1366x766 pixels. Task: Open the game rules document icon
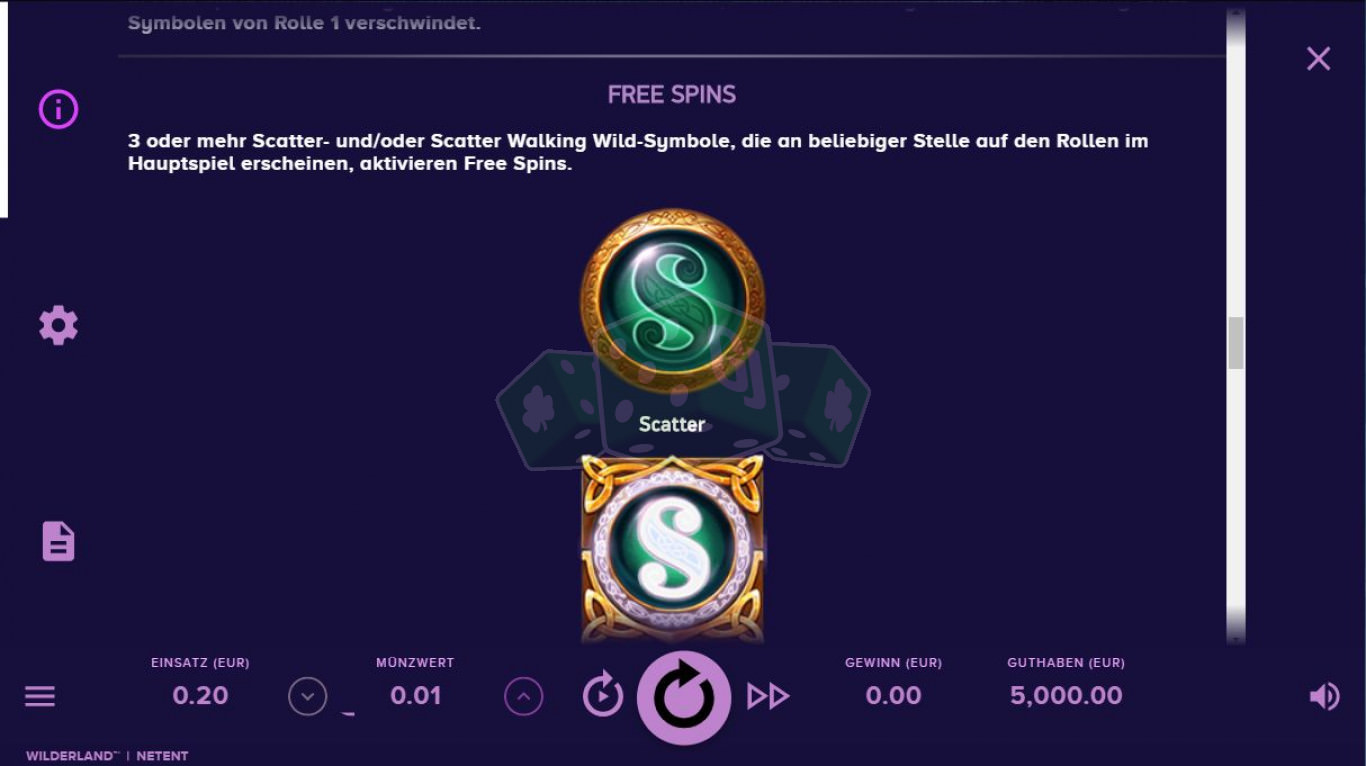58,541
